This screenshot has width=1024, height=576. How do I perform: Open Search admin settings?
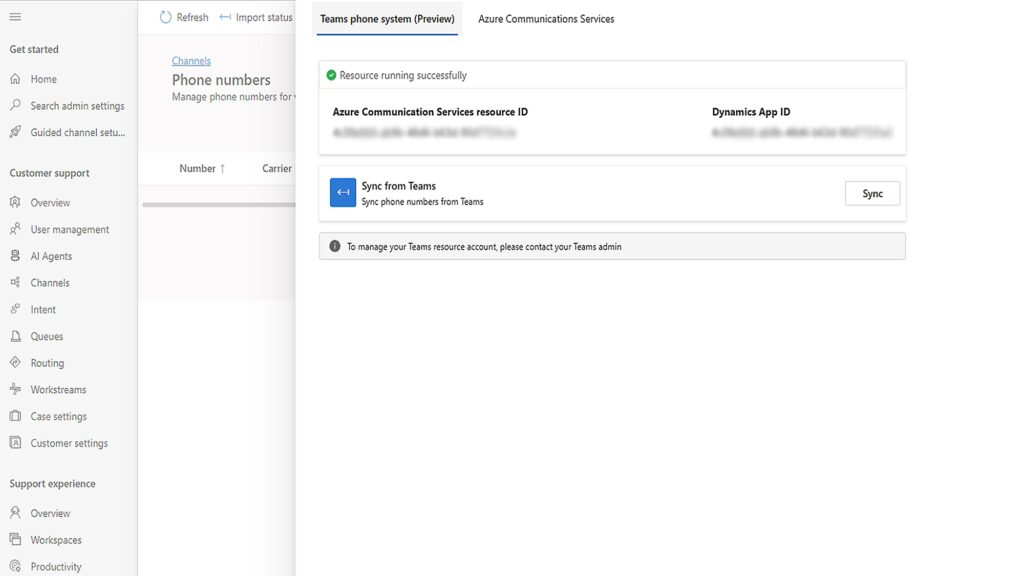click(77, 106)
